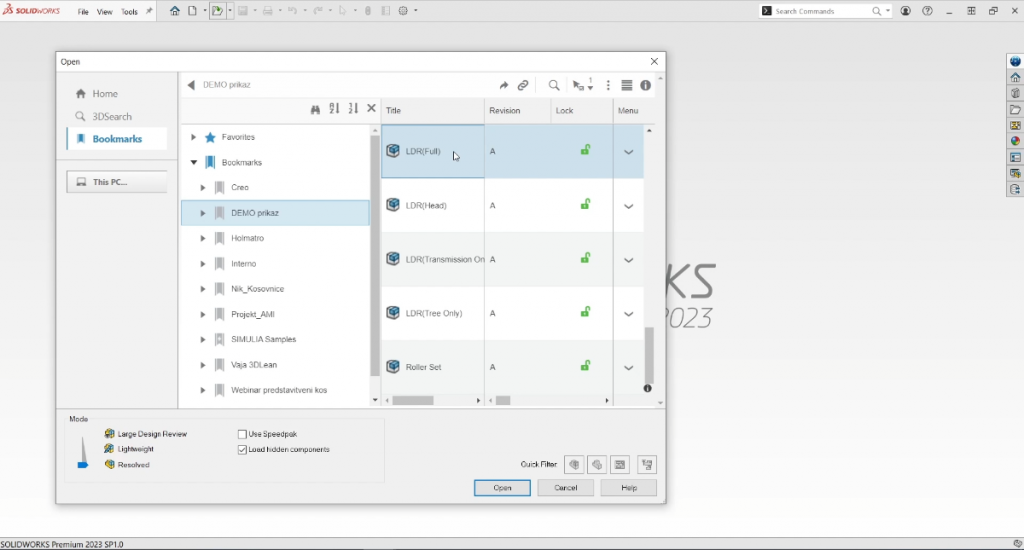Click the lock icon for LDR(Head)

585,205
